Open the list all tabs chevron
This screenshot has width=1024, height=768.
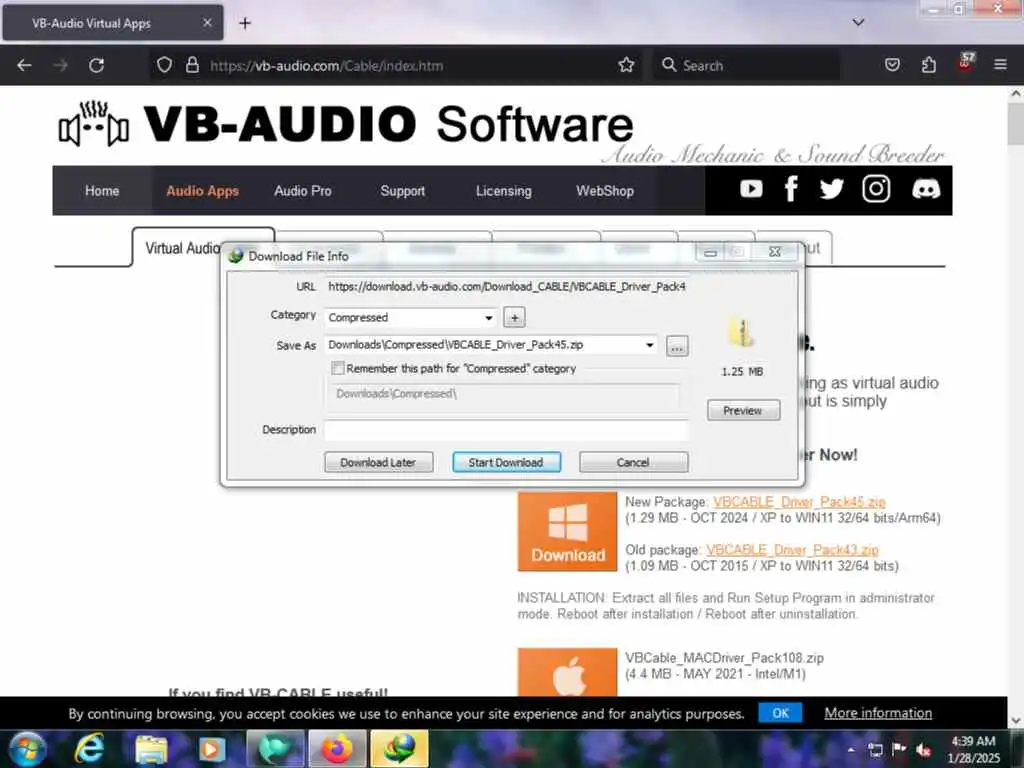[x=858, y=22]
